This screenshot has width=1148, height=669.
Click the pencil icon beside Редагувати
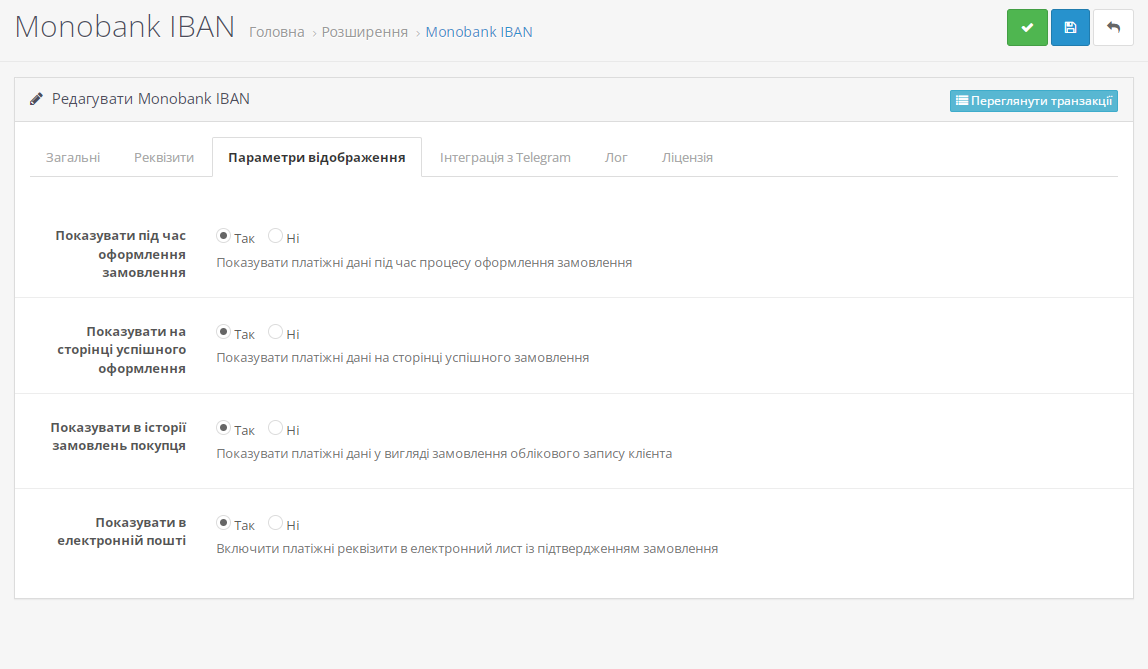click(x=36, y=100)
